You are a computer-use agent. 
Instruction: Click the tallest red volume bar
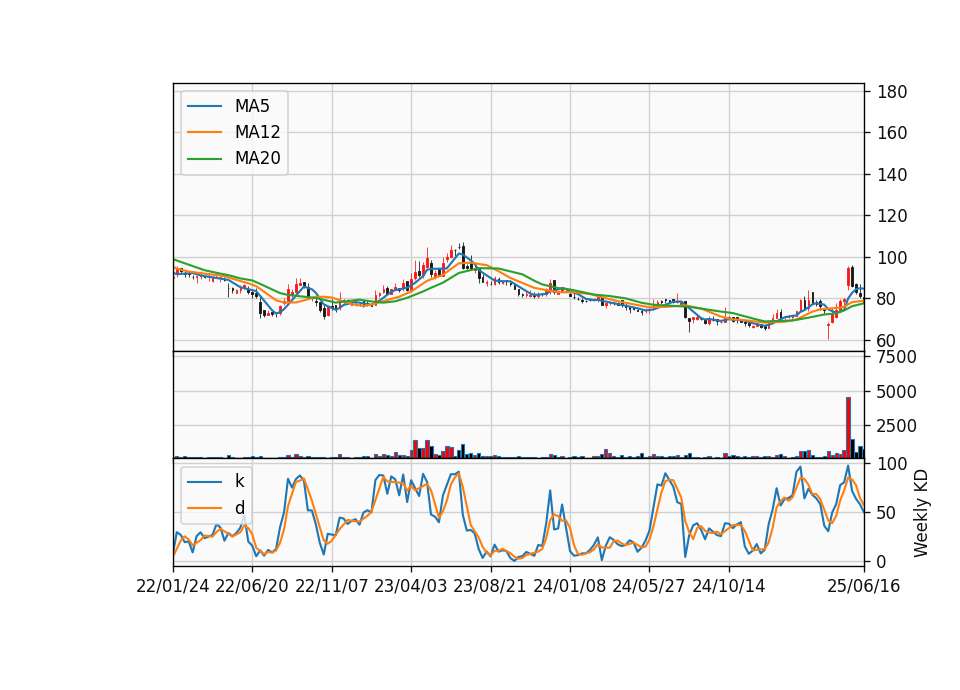coord(848,427)
